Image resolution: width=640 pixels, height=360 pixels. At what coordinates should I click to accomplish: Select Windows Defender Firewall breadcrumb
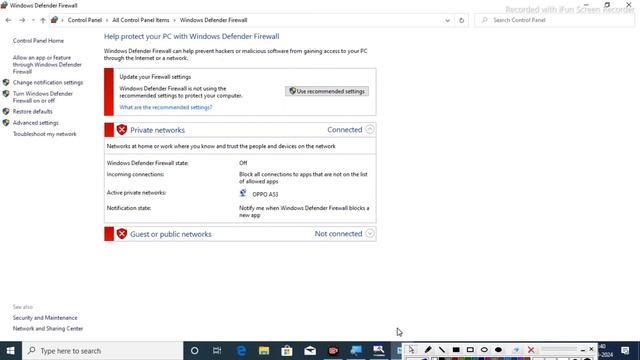(213, 20)
